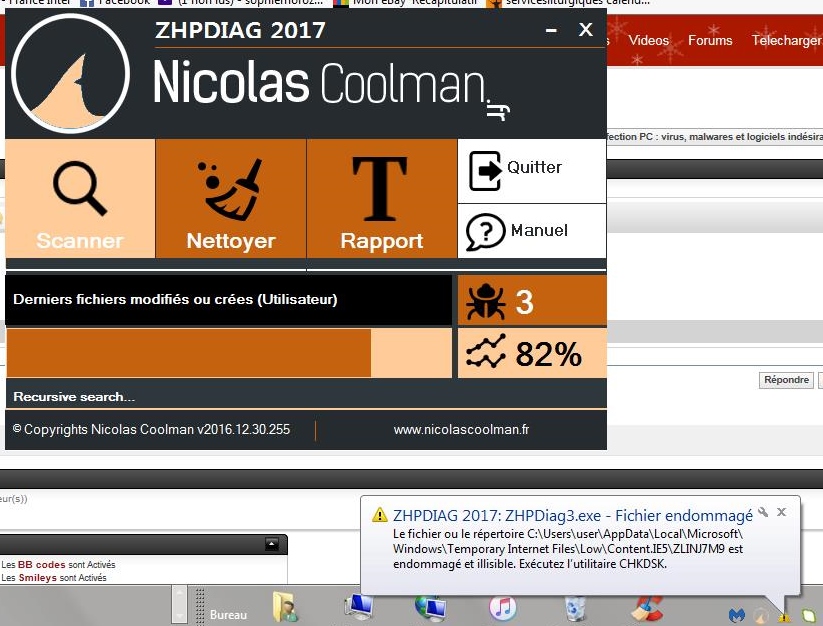Open Telecharger in the browser site menu
This screenshot has width=823, height=626.
click(x=787, y=40)
